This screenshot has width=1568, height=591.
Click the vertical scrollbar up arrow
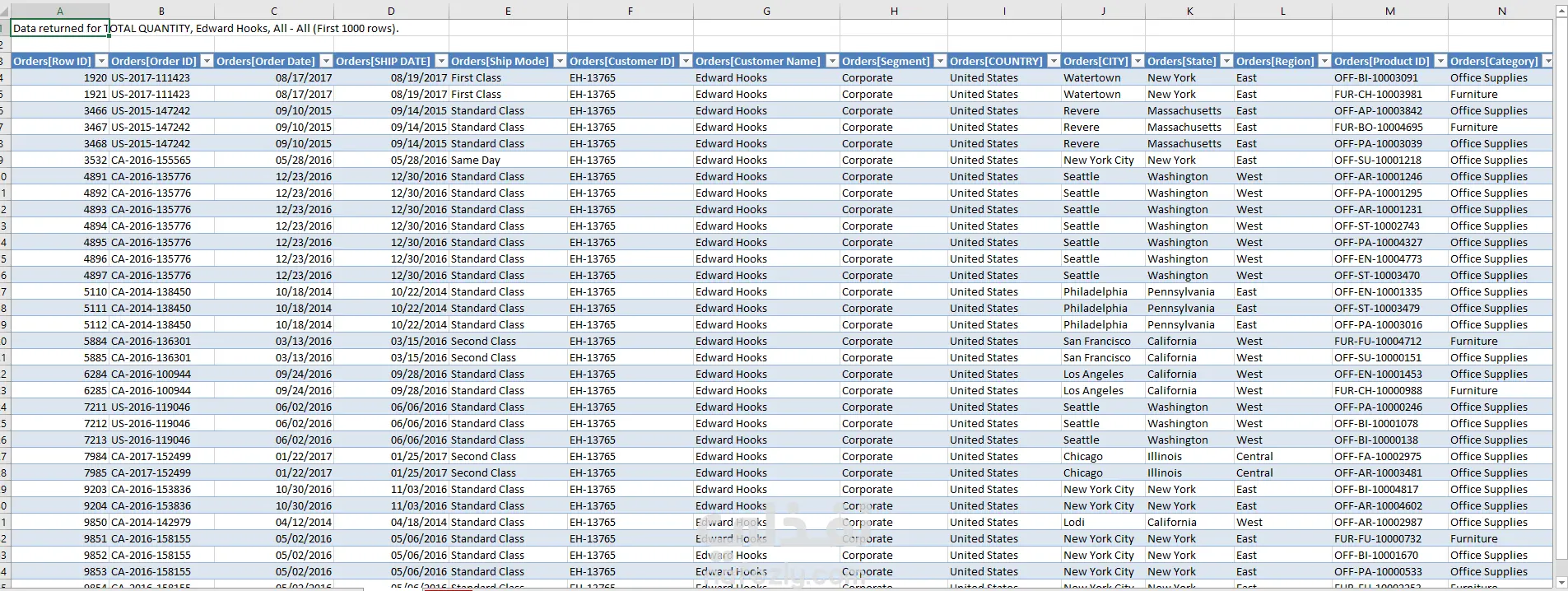point(1561,11)
